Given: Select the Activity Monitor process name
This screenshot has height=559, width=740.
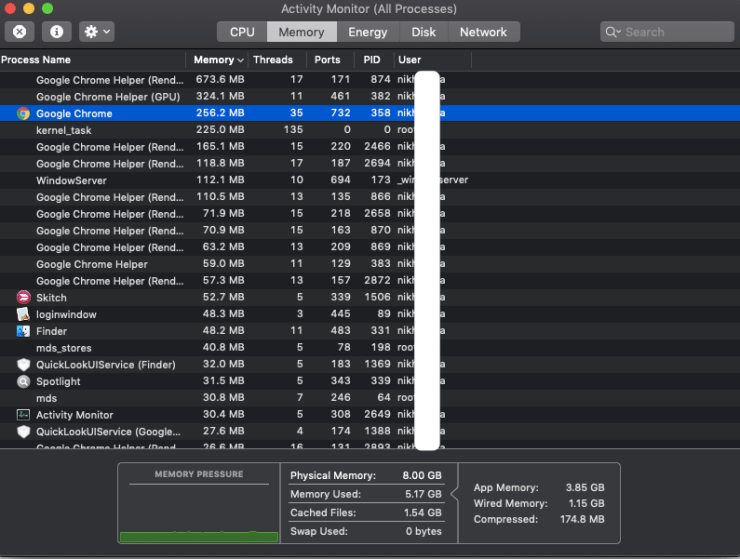Looking at the screenshot, I should pos(75,415).
